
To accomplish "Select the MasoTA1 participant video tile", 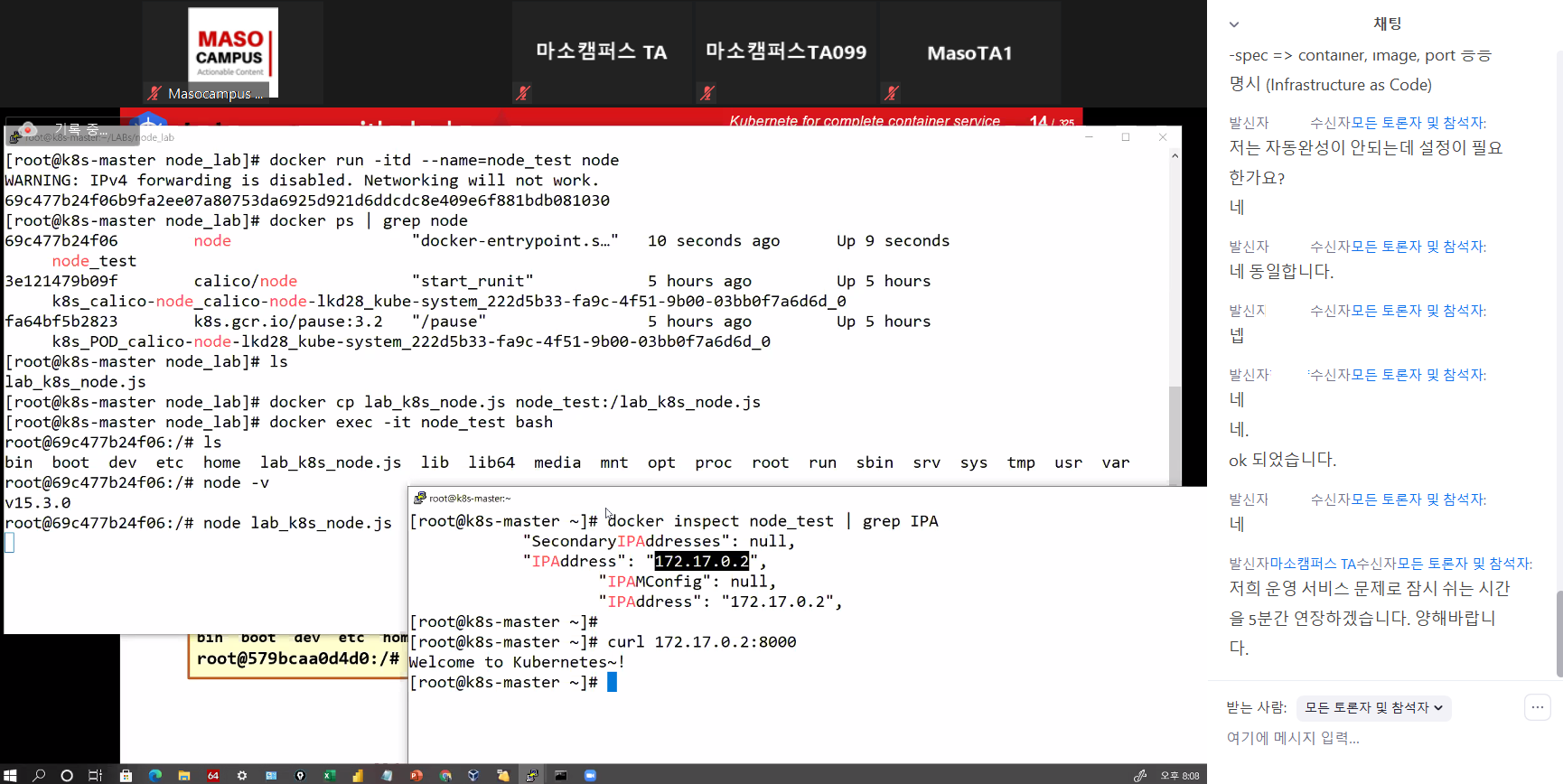I will 969,52.
